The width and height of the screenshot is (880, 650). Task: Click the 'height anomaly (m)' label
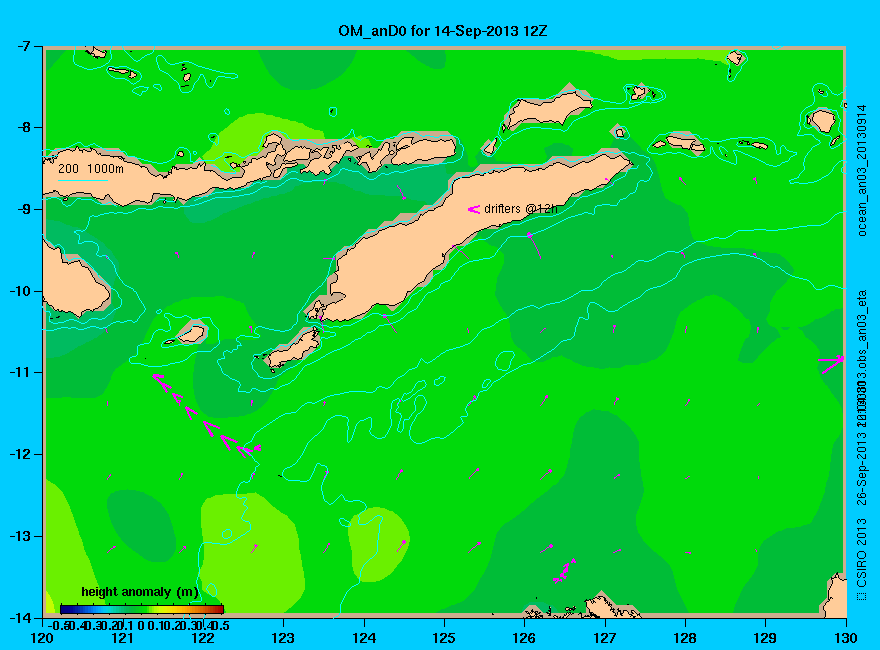point(140,592)
